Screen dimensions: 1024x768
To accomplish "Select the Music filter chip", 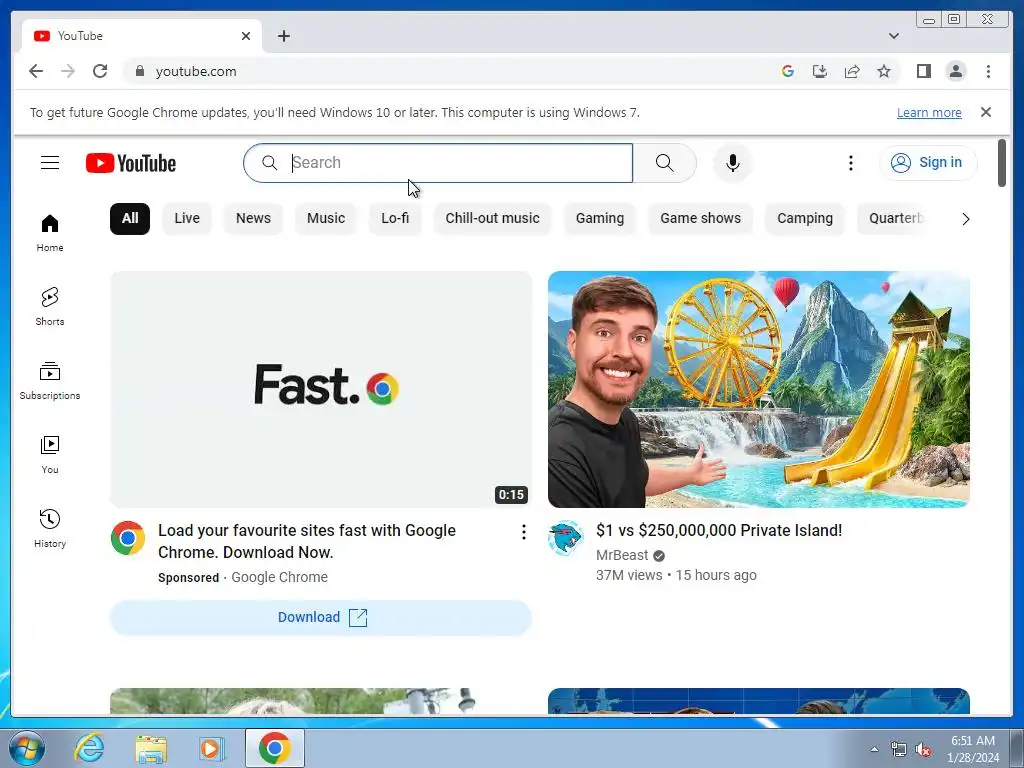I will pyautogui.click(x=326, y=218).
